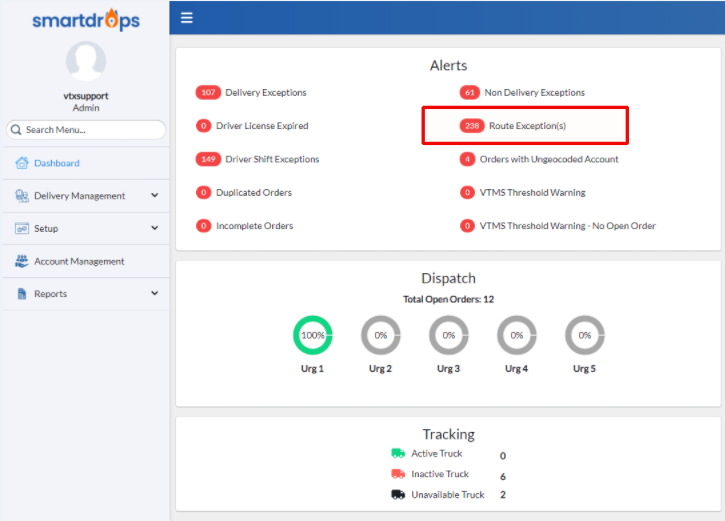The height and width of the screenshot is (521, 725).
Task: Click the Reports document icon
Action: [x=21, y=294]
